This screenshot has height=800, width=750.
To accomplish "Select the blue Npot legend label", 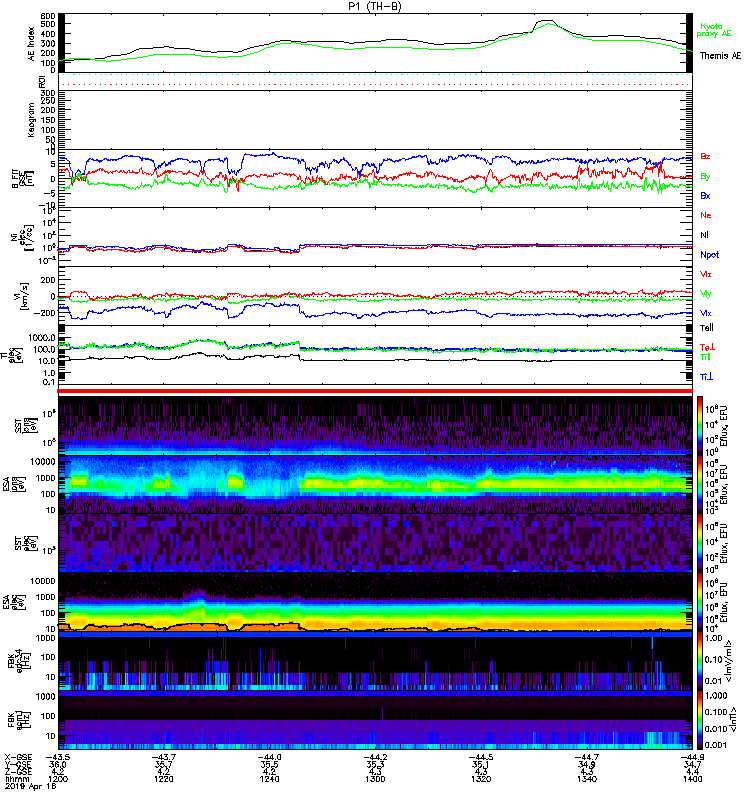I will 710,255.
